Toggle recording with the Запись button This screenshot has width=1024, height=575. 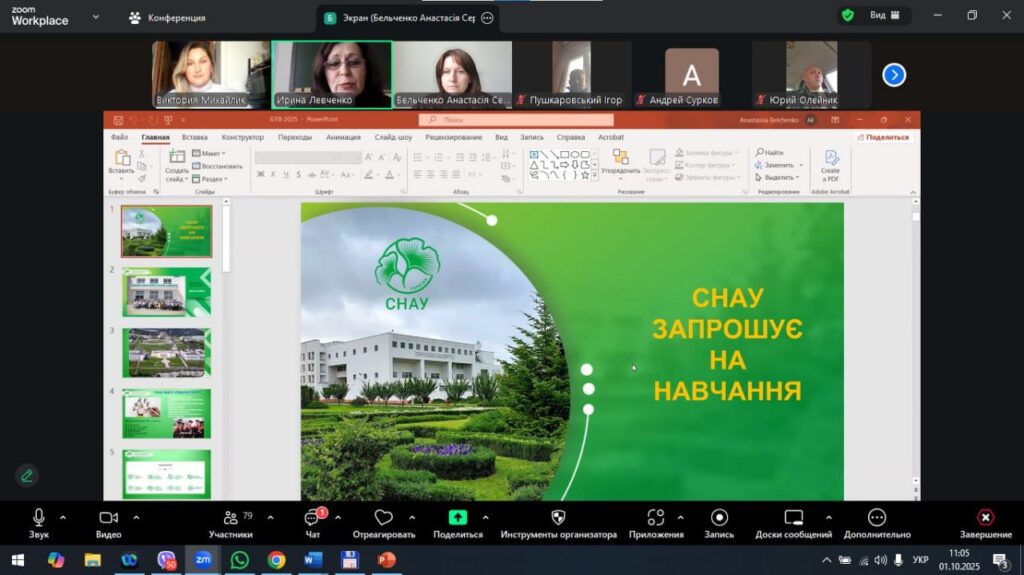[x=719, y=518]
